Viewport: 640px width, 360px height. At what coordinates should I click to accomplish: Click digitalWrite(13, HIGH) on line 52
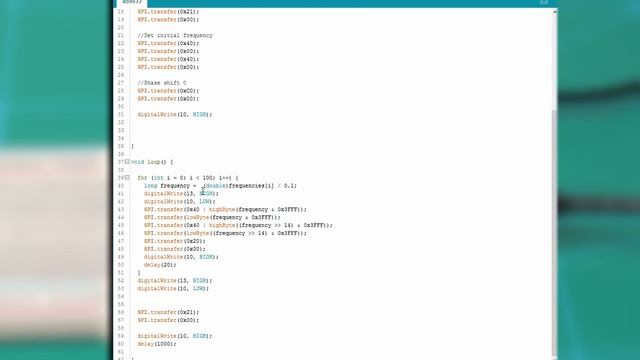pos(175,281)
